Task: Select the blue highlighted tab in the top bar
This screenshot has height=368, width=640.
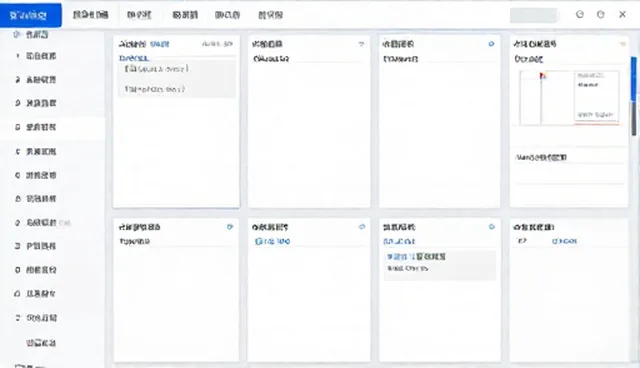Action: tap(31, 15)
